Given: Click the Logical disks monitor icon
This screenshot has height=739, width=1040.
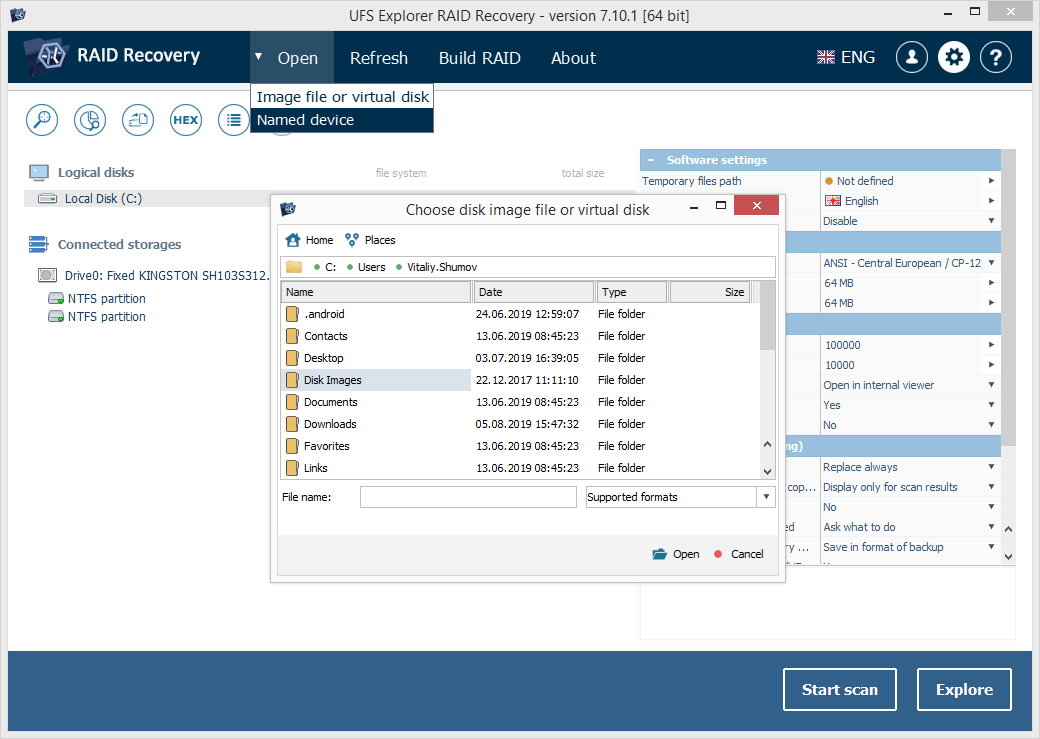Looking at the screenshot, I should tap(38, 173).
